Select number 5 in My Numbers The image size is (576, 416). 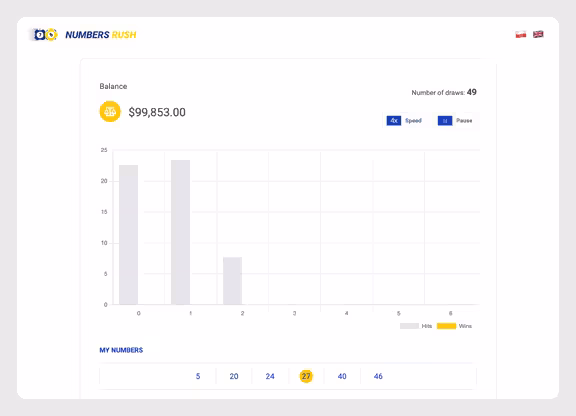point(198,376)
